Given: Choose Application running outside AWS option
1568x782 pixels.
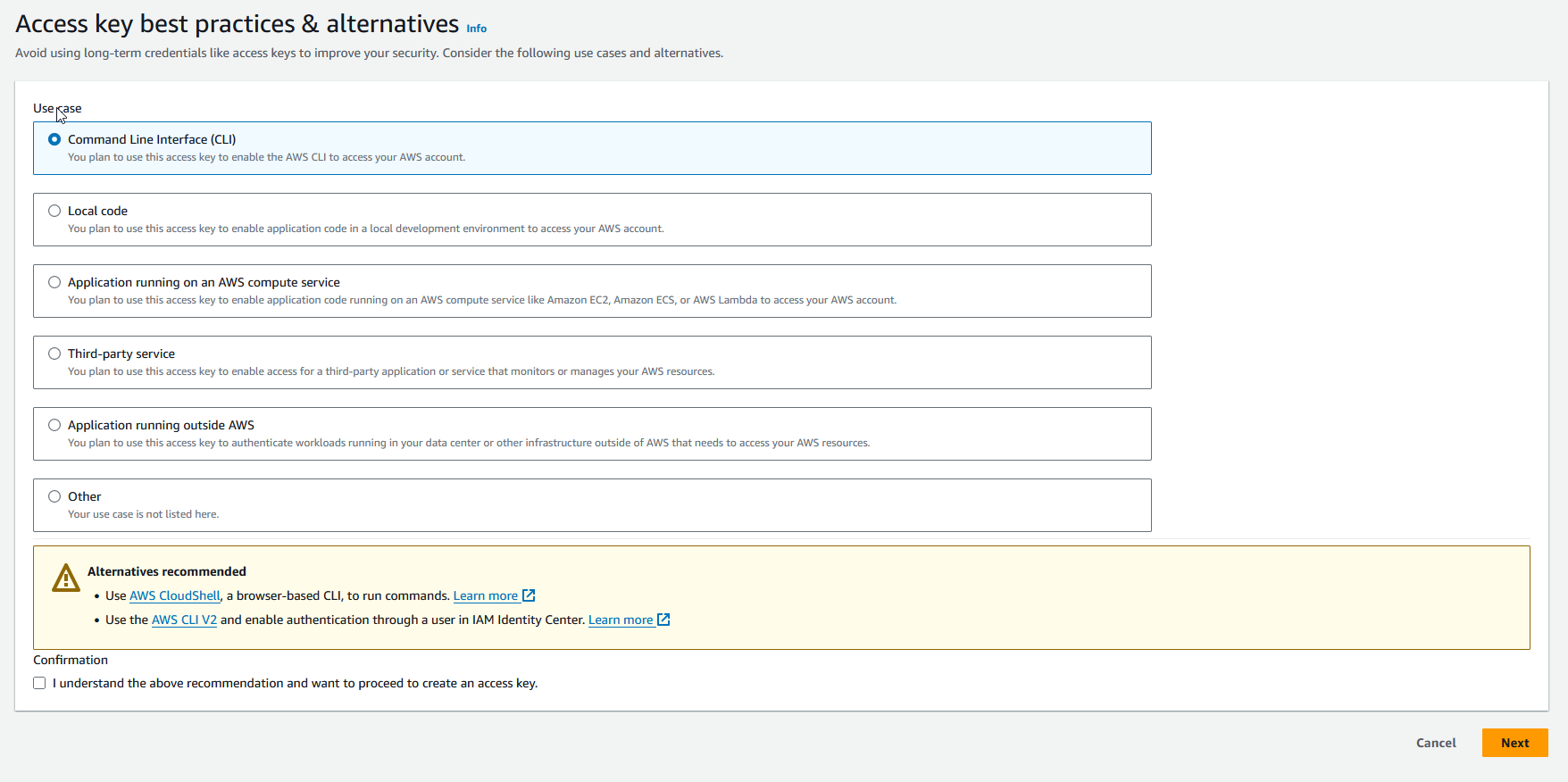Looking at the screenshot, I should [x=54, y=425].
